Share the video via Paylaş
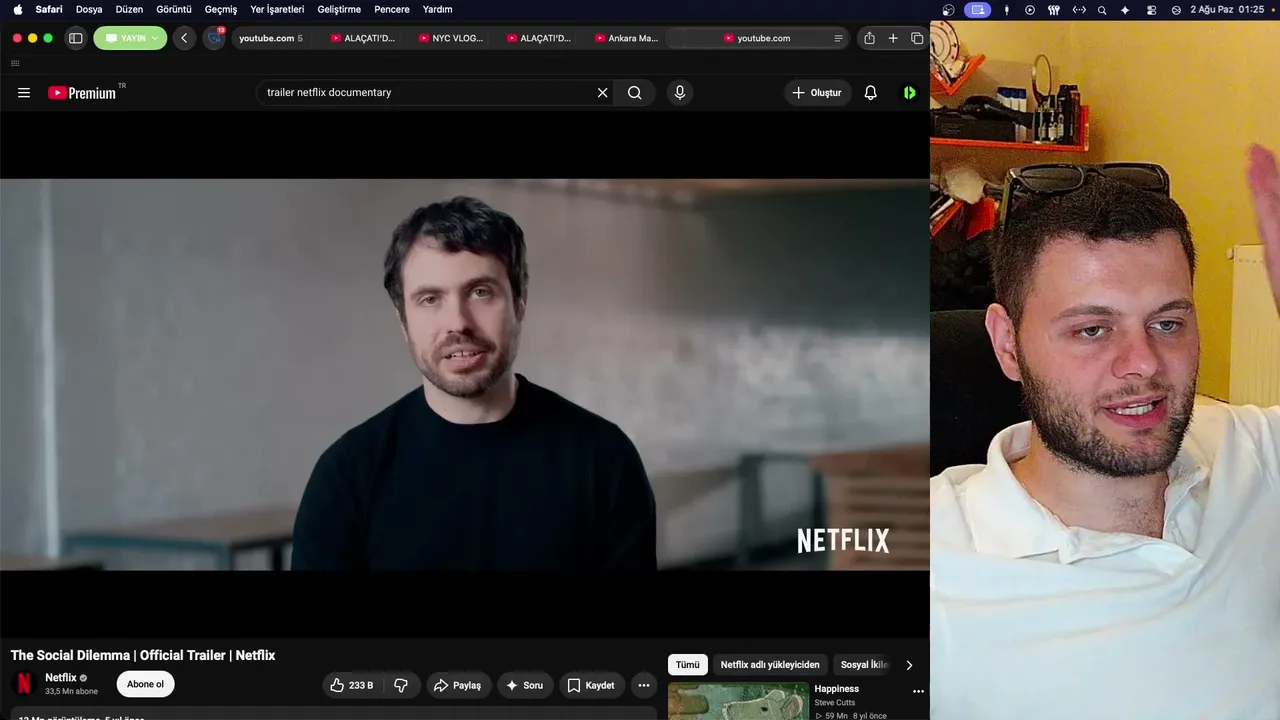 tap(459, 685)
